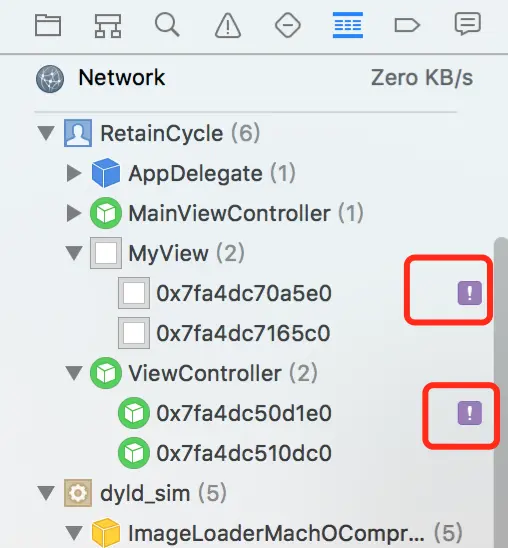
Task: Collapse the MyView group
Action: (x=74, y=253)
